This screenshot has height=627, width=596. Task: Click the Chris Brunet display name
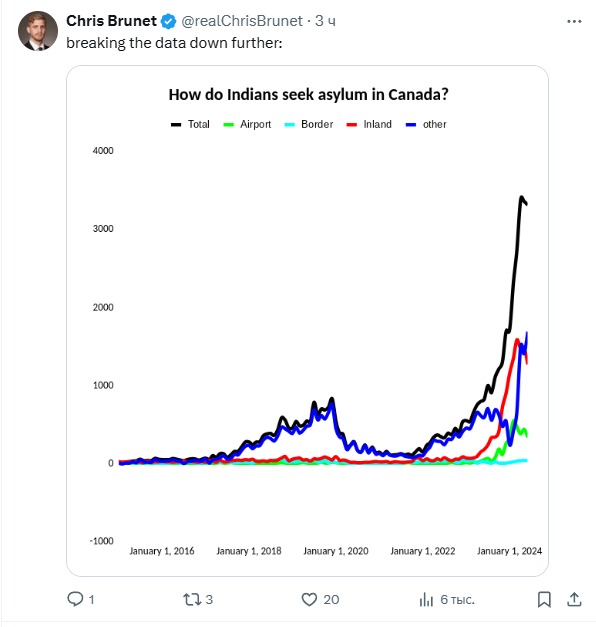(x=111, y=21)
